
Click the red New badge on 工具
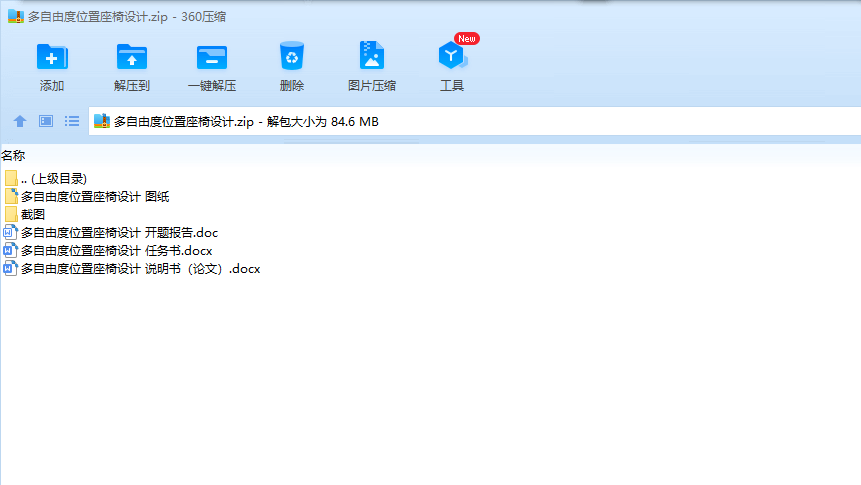467,38
